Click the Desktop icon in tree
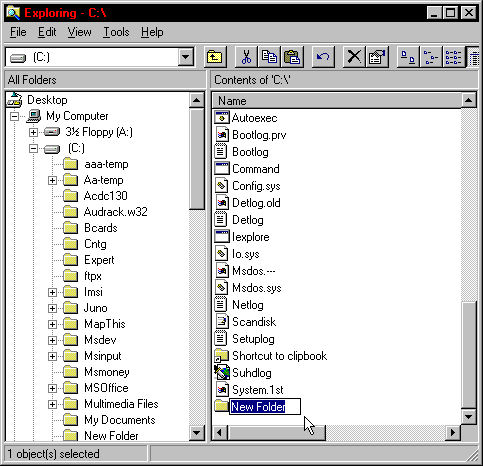The image size is (483, 466). [x=15, y=100]
